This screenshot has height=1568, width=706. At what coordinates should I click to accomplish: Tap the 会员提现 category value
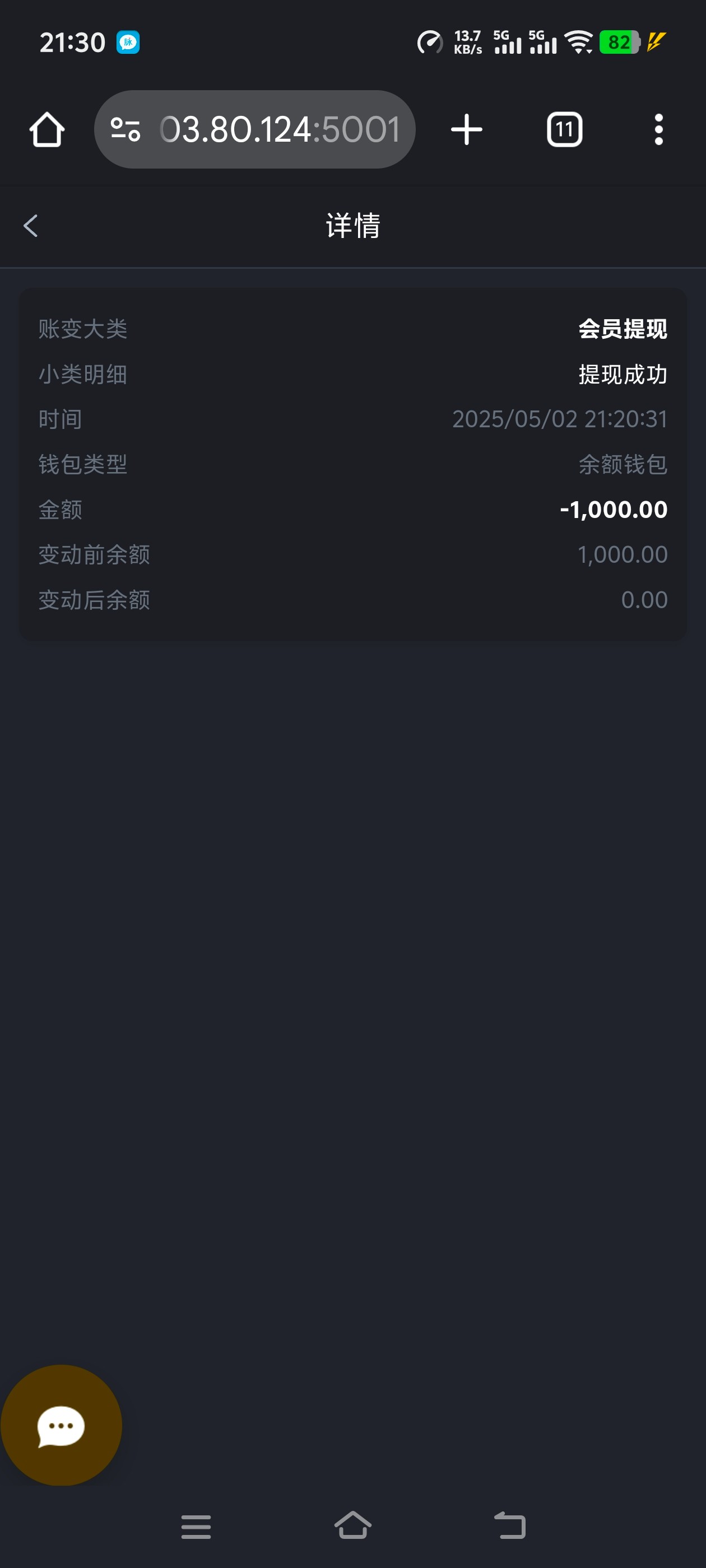(622, 329)
